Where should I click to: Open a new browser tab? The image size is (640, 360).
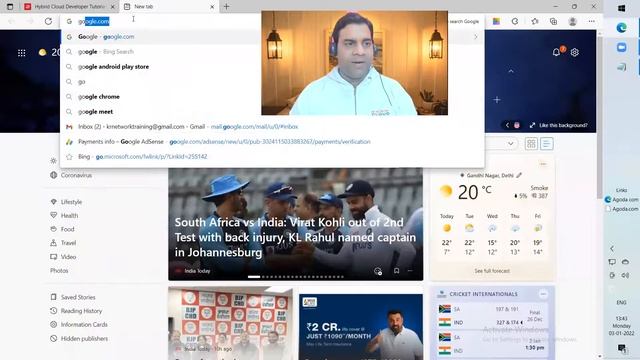pos(227,7)
